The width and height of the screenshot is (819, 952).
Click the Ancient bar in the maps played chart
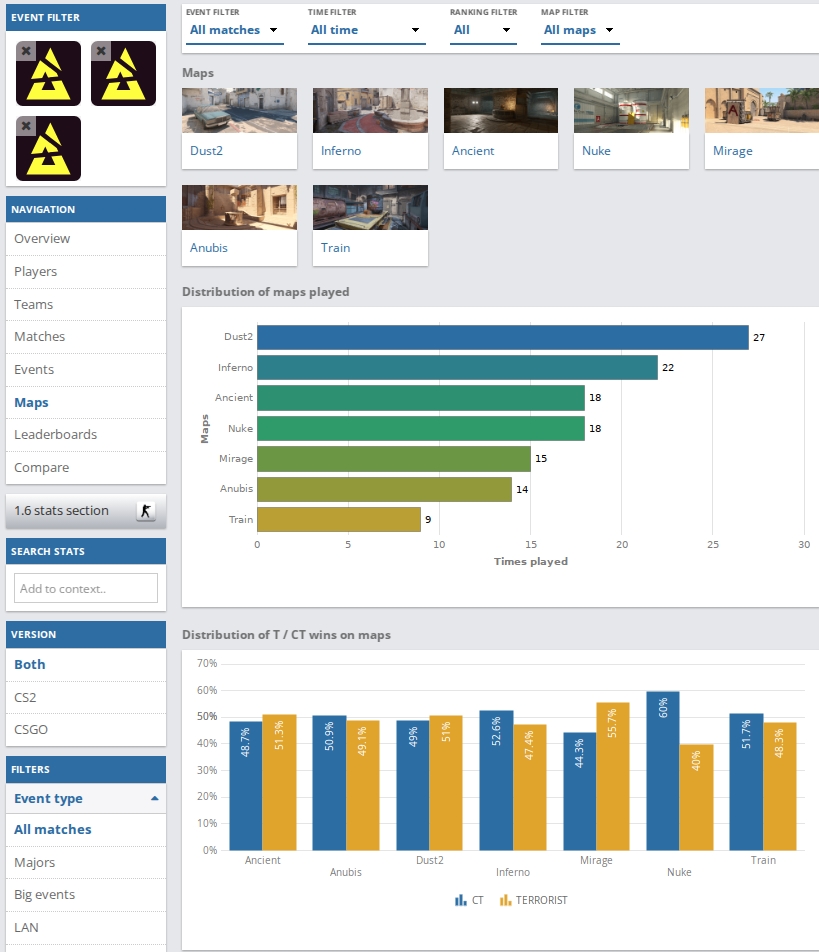421,398
